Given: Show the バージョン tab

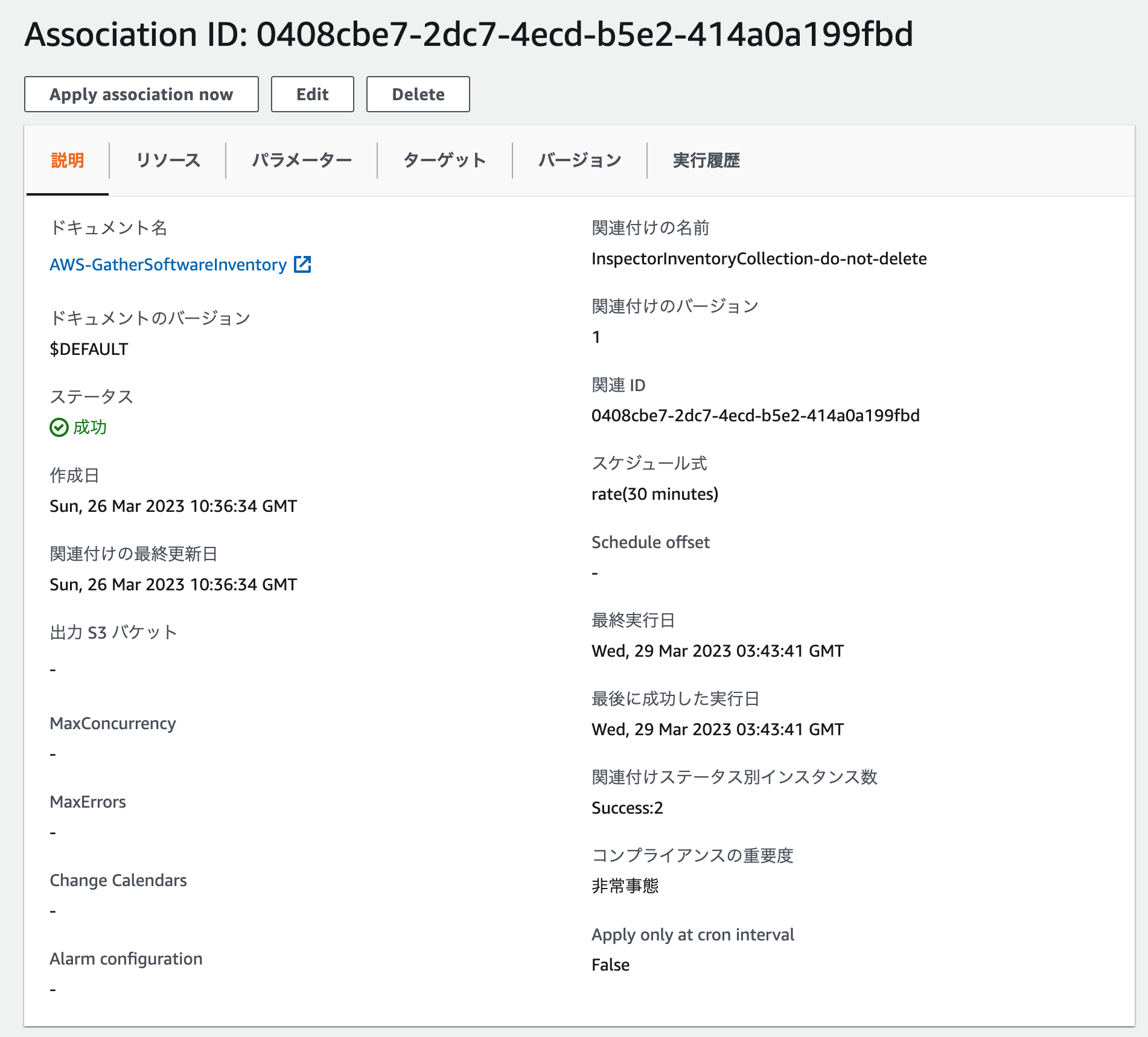Looking at the screenshot, I should (579, 161).
